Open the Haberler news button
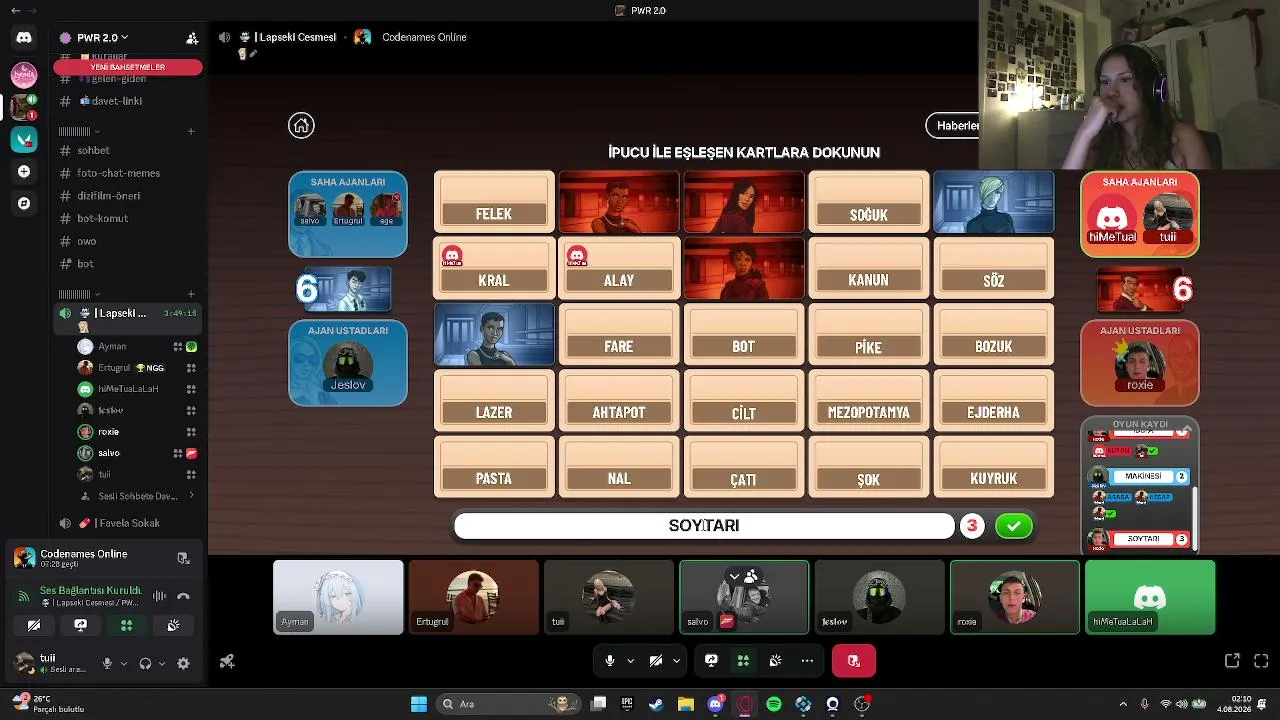The image size is (1280, 720). [953, 126]
